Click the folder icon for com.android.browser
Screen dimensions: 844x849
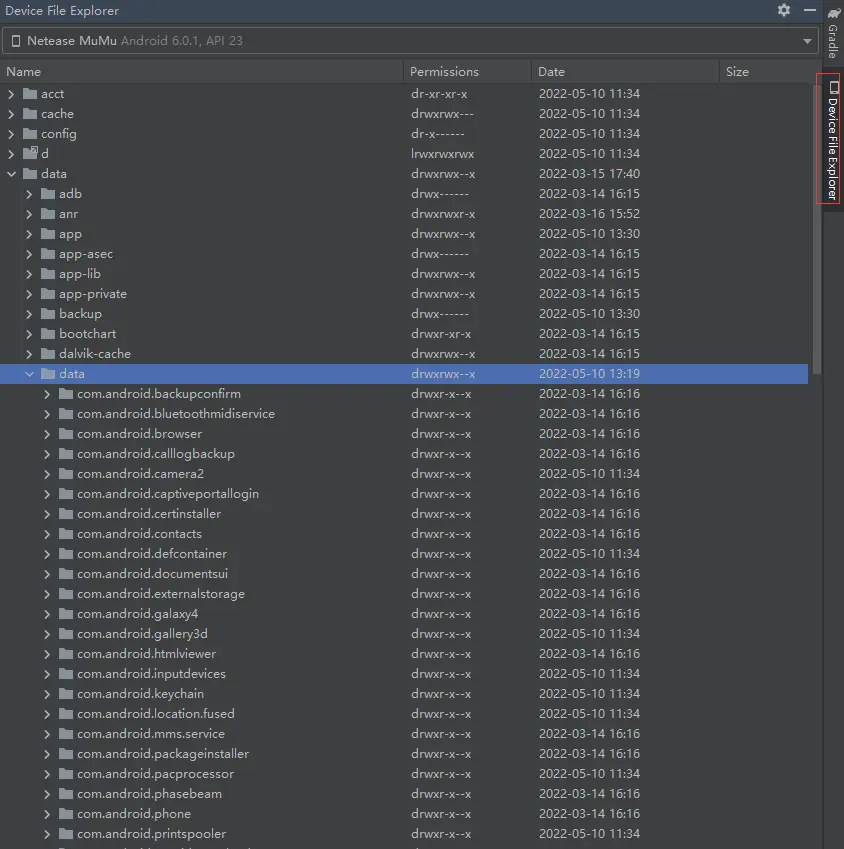(x=65, y=434)
